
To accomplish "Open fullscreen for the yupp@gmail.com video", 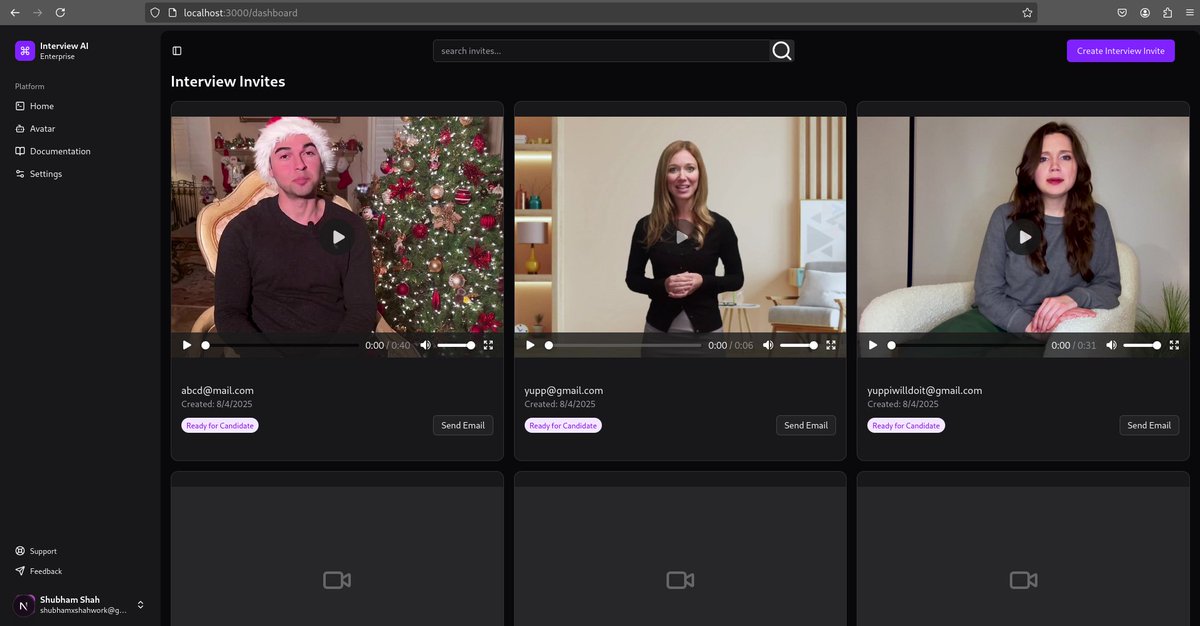I will pos(831,345).
